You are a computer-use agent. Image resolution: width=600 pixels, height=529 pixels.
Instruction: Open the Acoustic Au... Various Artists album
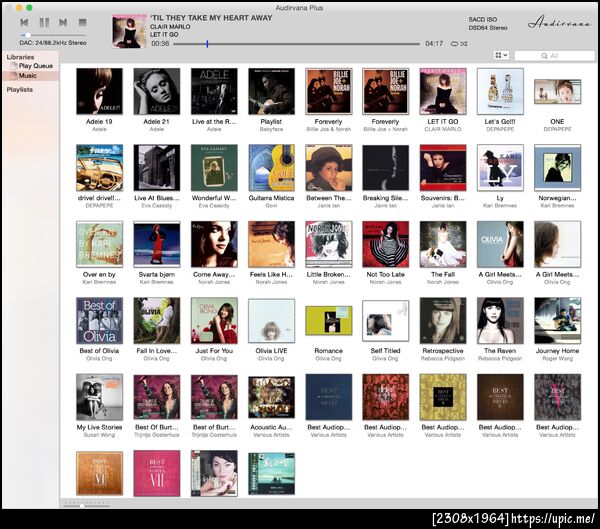[x=271, y=397]
